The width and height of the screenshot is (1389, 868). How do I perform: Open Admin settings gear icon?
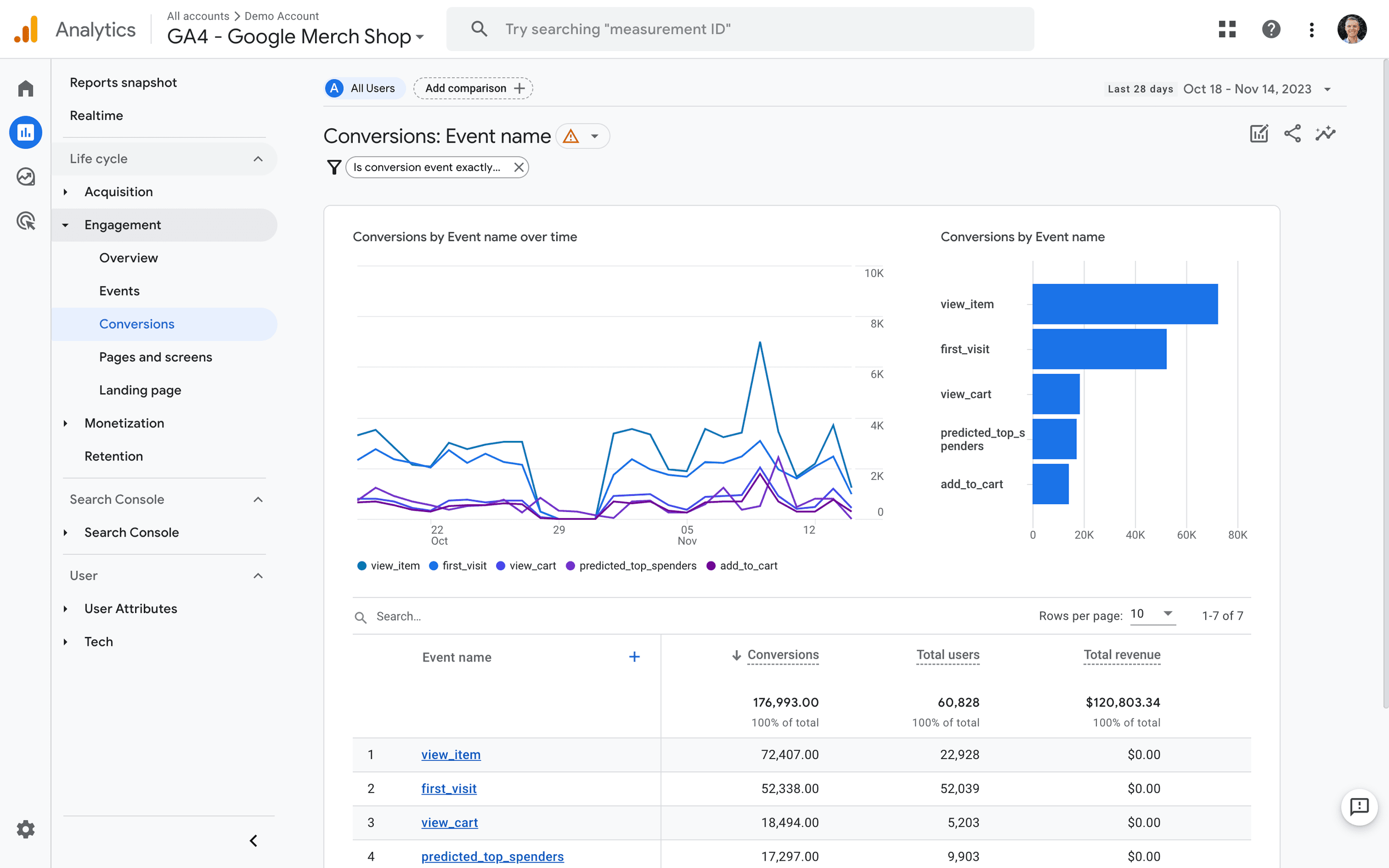[x=25, y=829]
